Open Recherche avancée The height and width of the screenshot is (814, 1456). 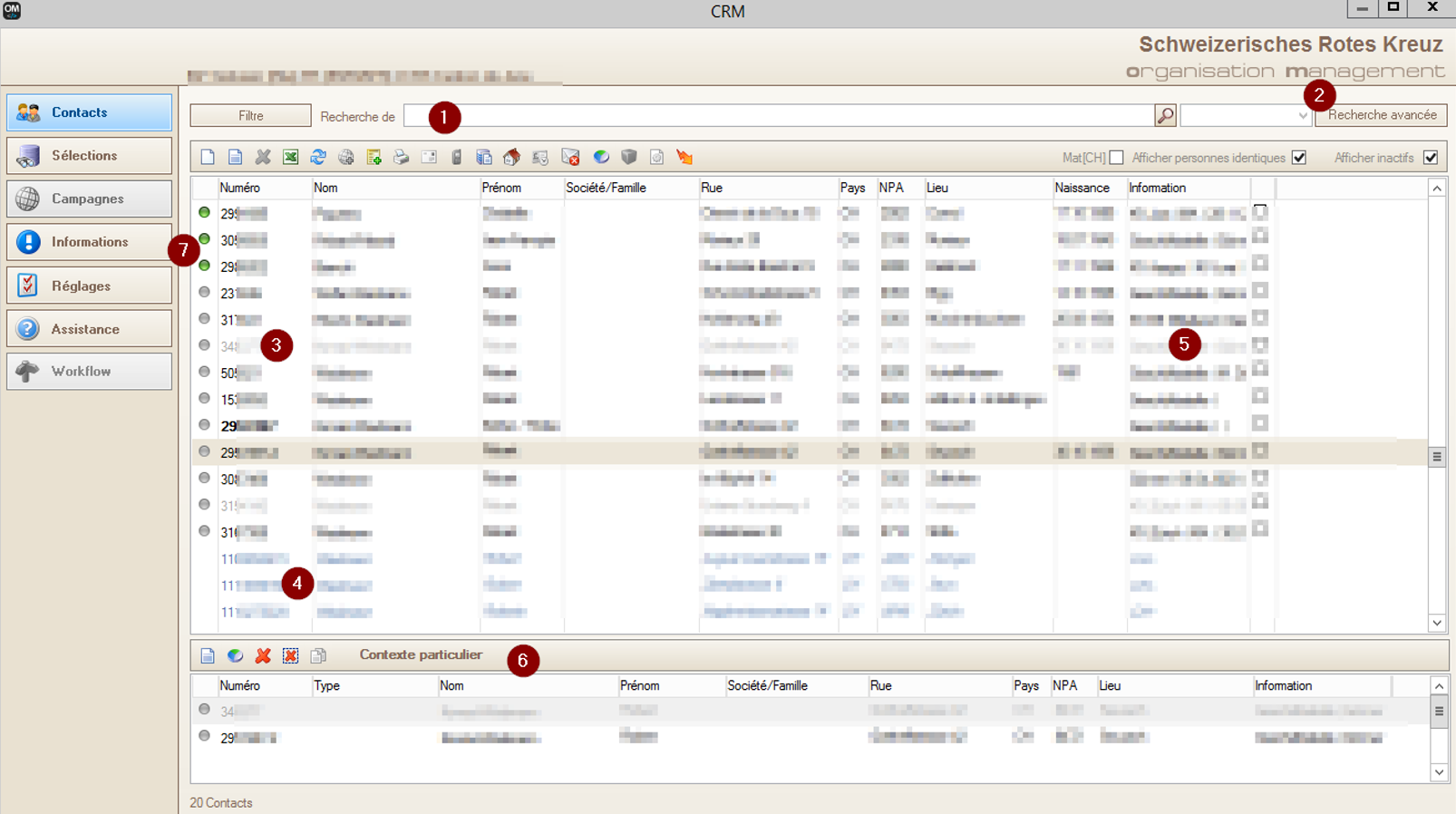[x=1382, y=115]
